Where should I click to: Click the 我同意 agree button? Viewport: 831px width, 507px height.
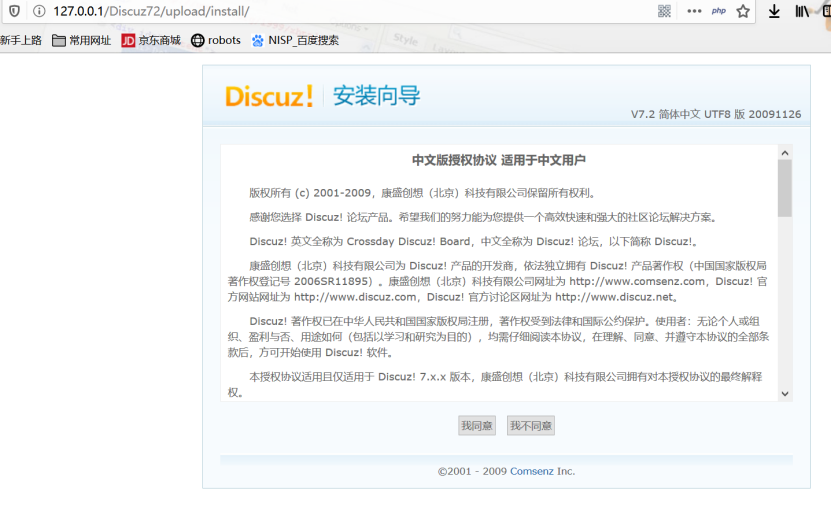(477, 425)
